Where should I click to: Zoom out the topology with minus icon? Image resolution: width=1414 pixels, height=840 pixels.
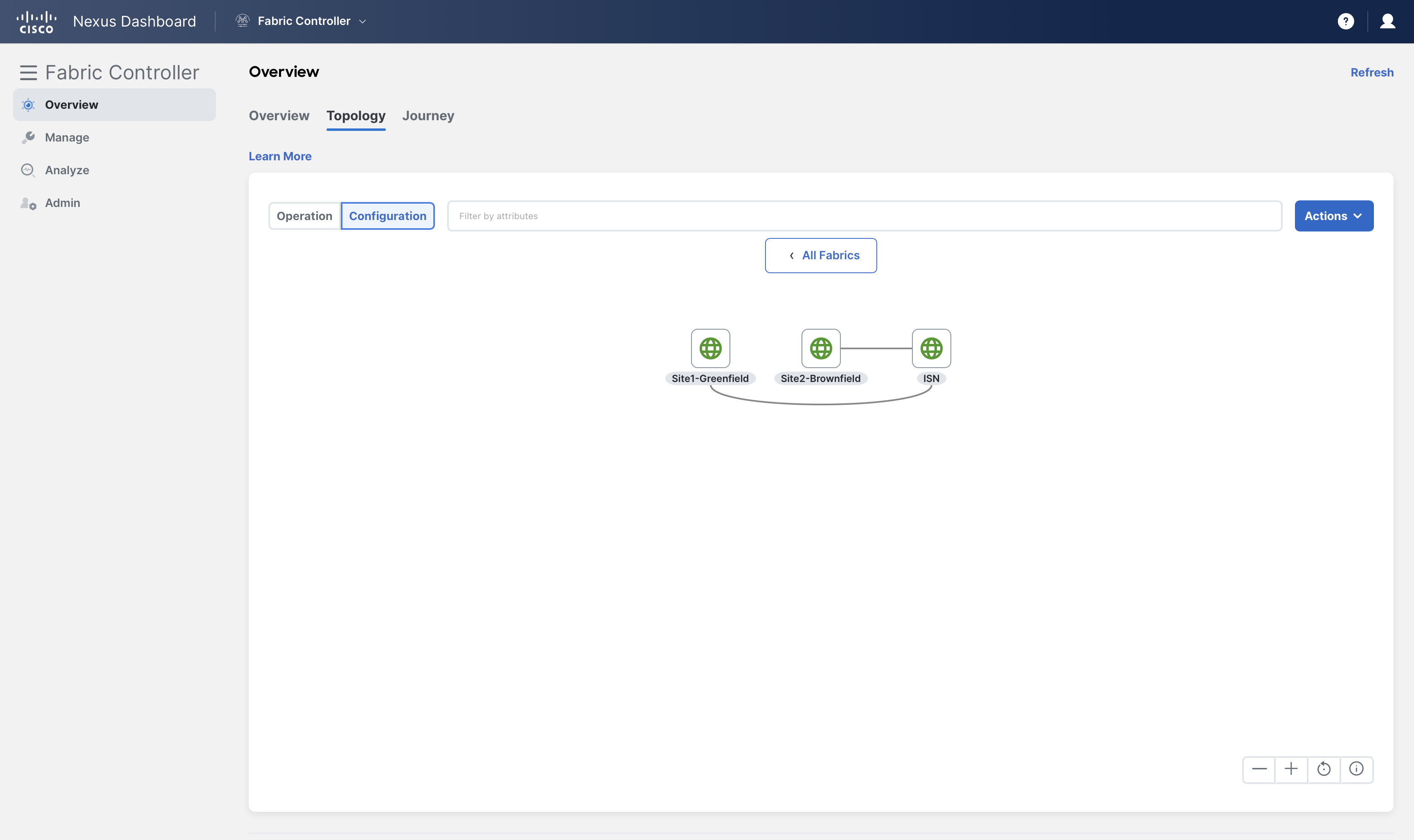click(x=1259, y=769)
